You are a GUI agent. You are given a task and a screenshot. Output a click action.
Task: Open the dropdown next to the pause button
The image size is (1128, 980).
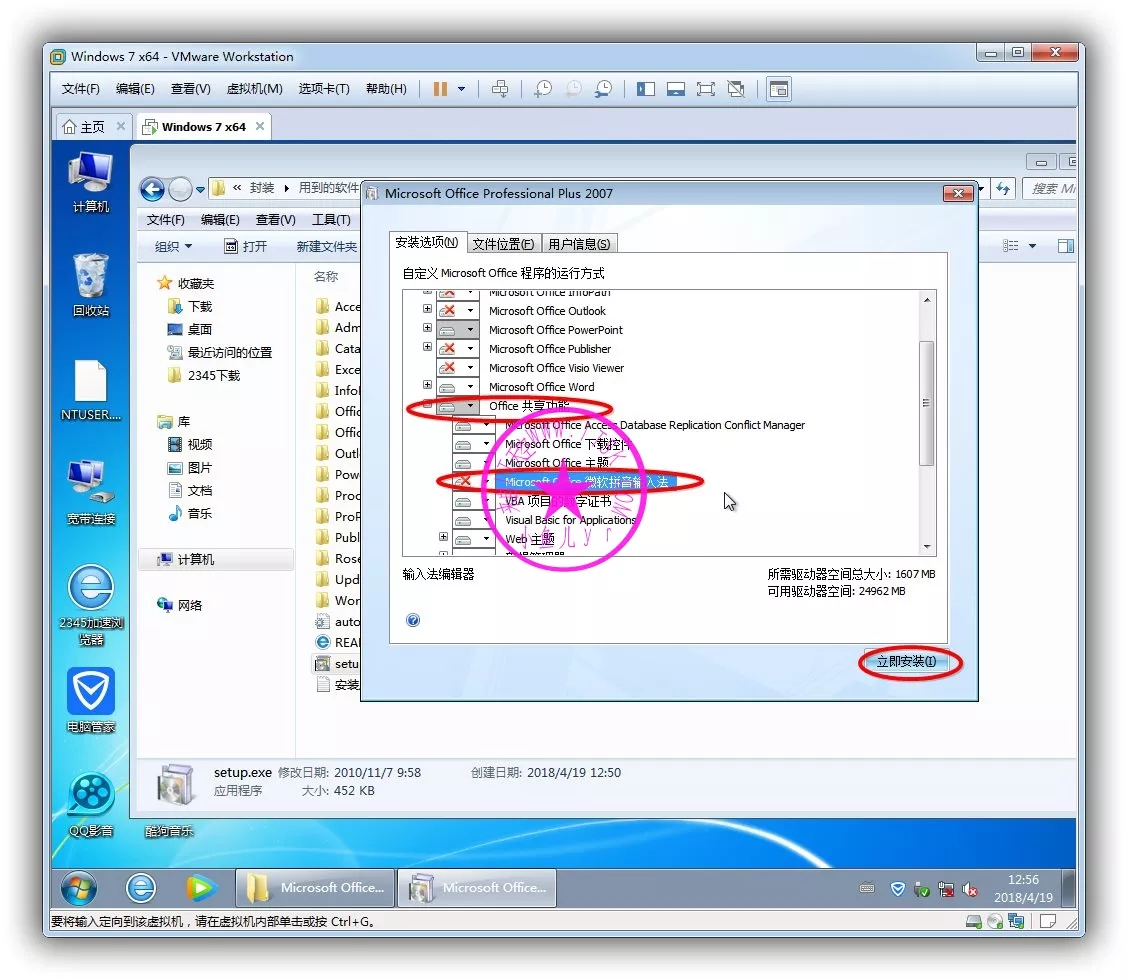[461, 89]
